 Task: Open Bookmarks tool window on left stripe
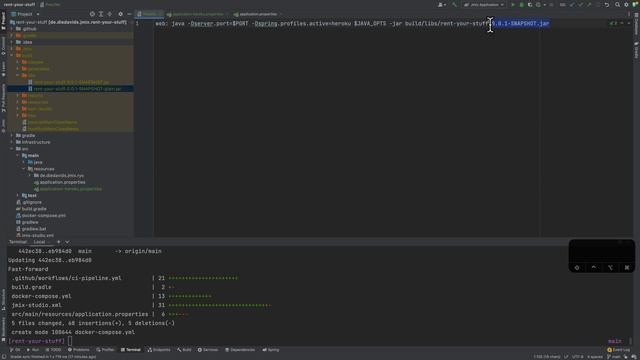point(3,329)
